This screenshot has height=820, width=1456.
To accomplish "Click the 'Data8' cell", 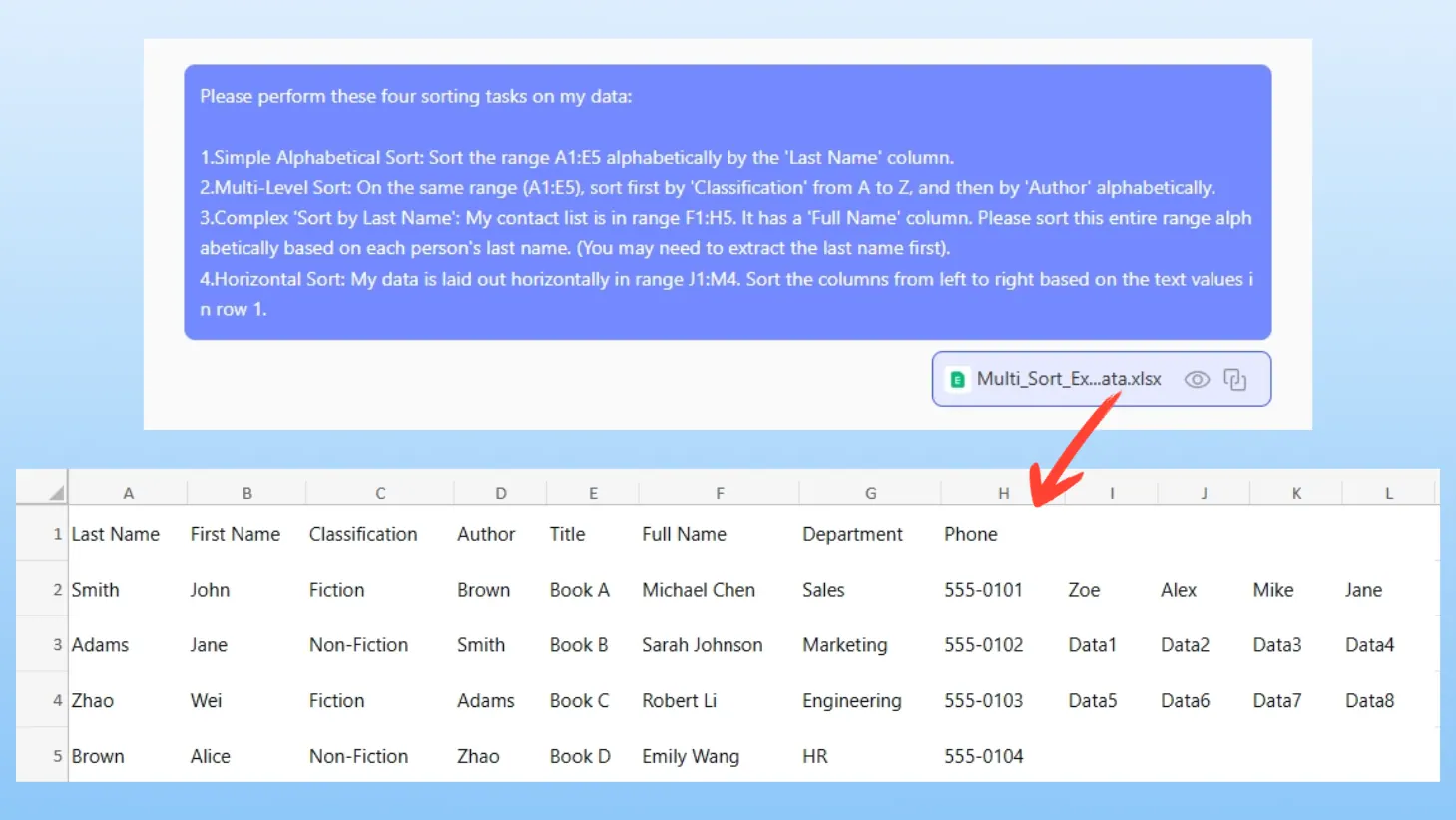I will click(x=1369, y=701).
